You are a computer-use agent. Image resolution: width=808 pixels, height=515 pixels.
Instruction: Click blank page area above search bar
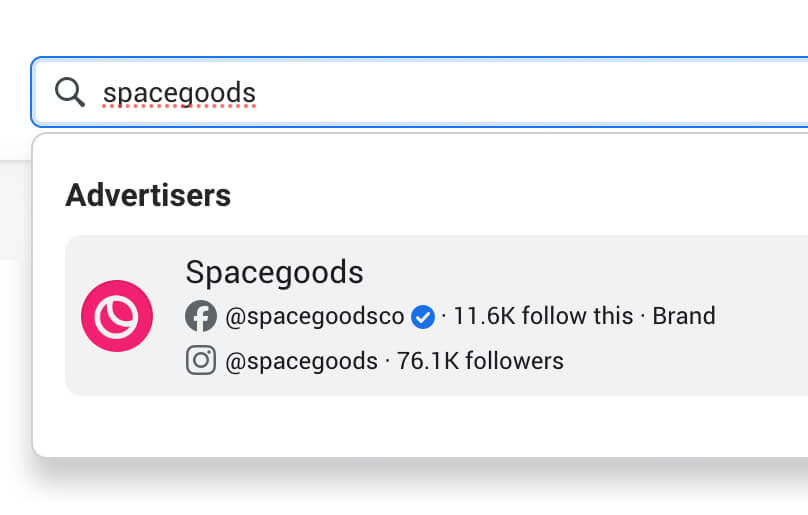[x=400, y=25]
